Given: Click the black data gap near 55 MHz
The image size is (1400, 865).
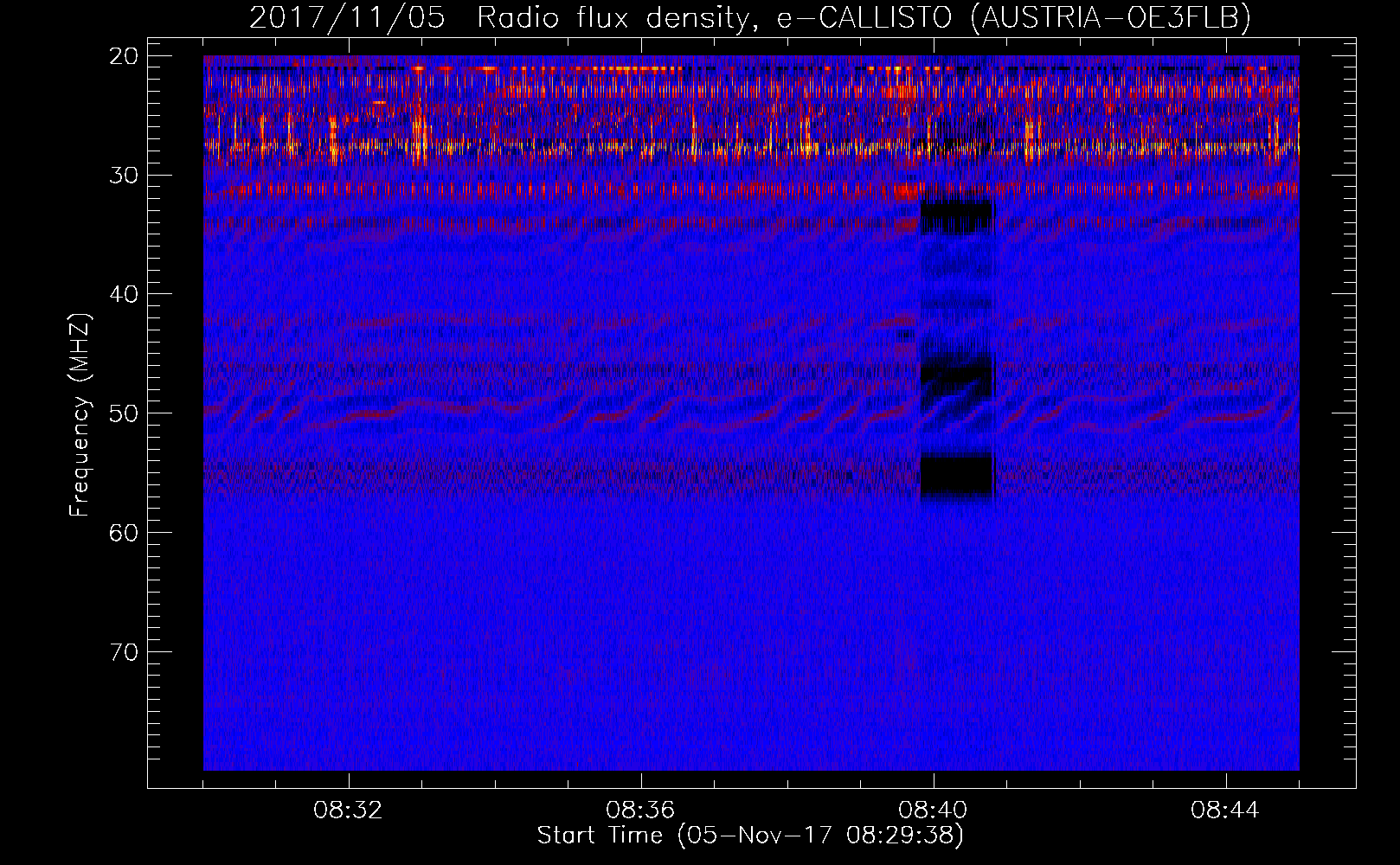Looking at the screenshot, I should coord(956,477).
